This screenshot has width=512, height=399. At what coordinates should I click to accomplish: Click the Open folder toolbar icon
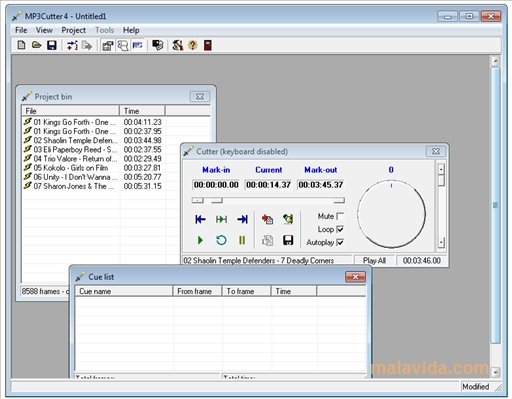(x=36, y=45)
